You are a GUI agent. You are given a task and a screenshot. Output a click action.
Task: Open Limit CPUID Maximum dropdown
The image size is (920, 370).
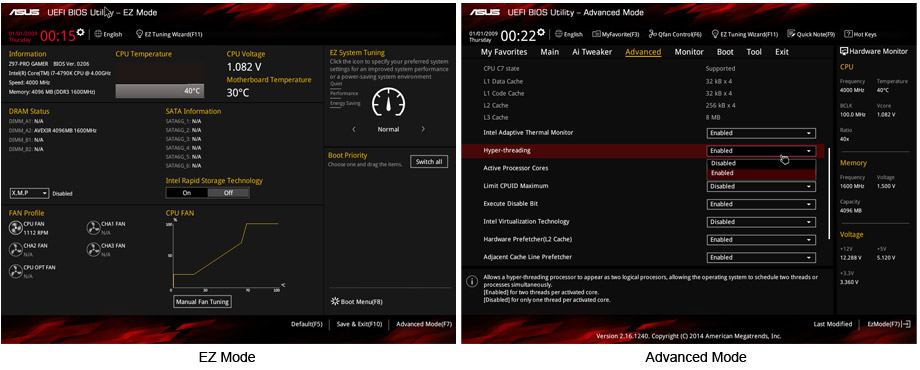click(x=761, y=186)
